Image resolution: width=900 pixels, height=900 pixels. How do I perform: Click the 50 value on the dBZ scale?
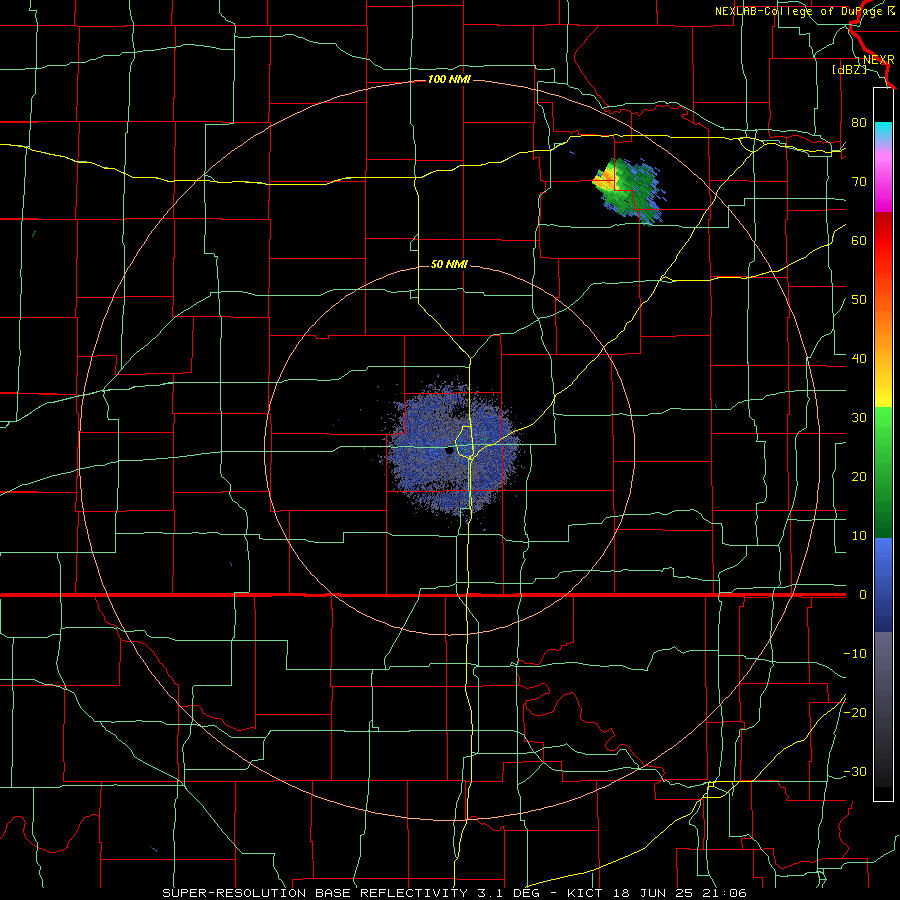click(859, 300)
